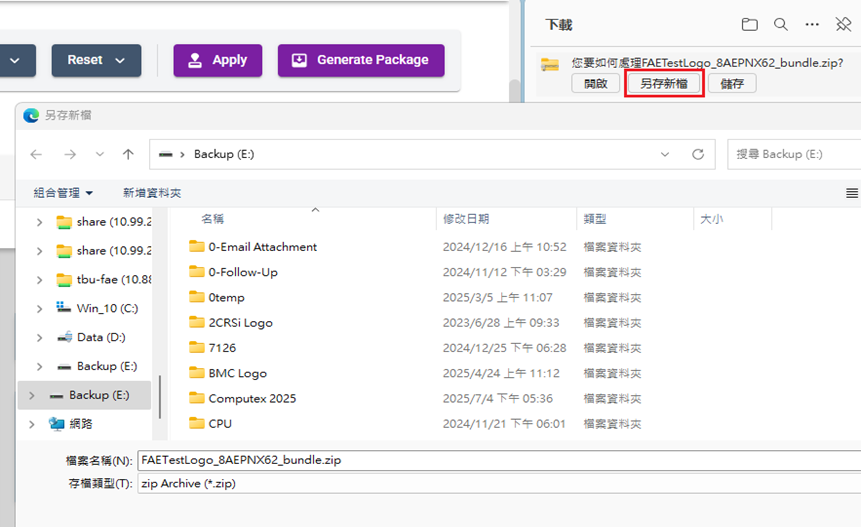Click the search icon in downloads panel
The image size is (861, 527).
click(780, 25)
